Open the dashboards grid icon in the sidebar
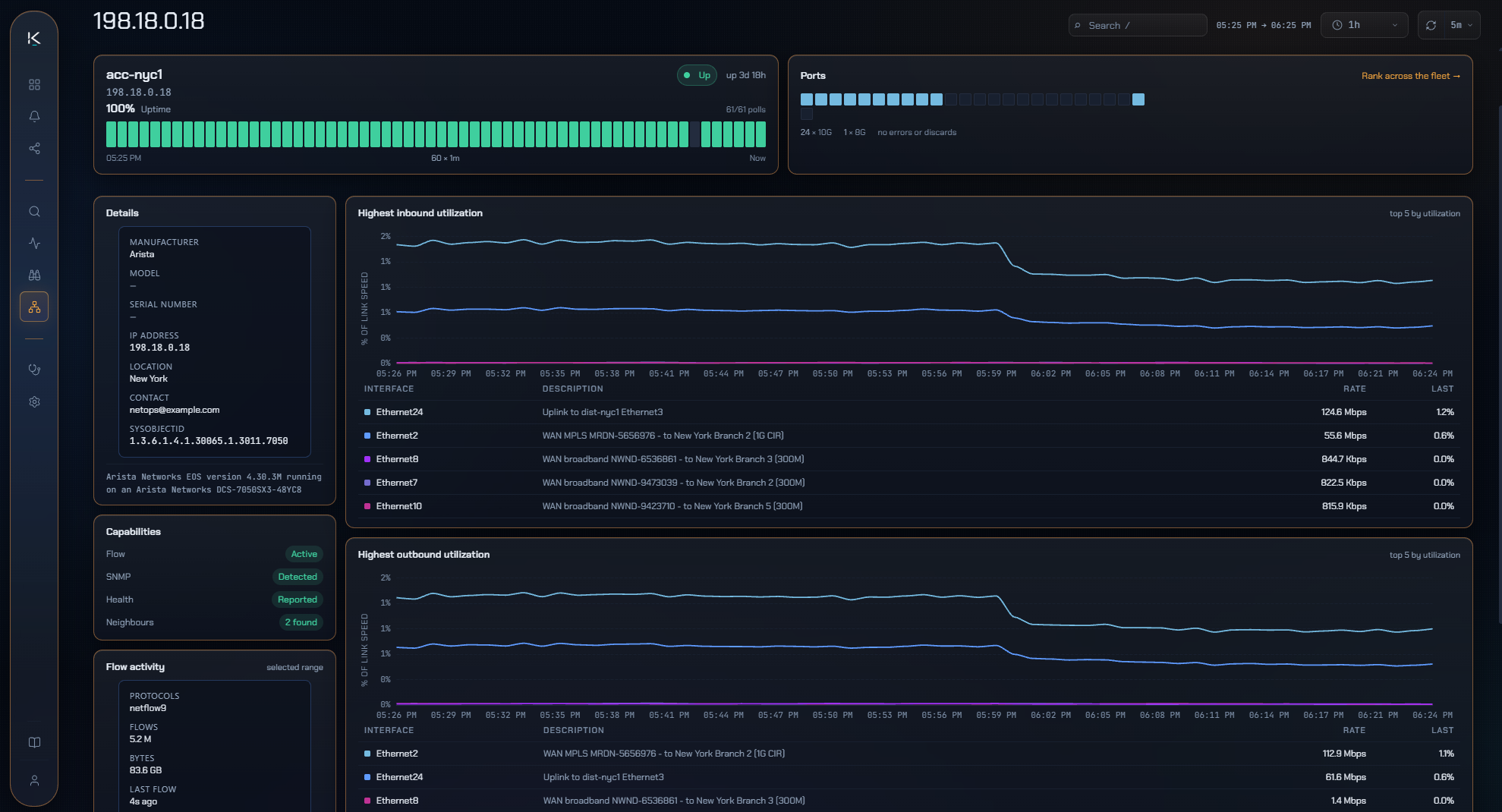The image size is (1502, 812). pos(34,85)
